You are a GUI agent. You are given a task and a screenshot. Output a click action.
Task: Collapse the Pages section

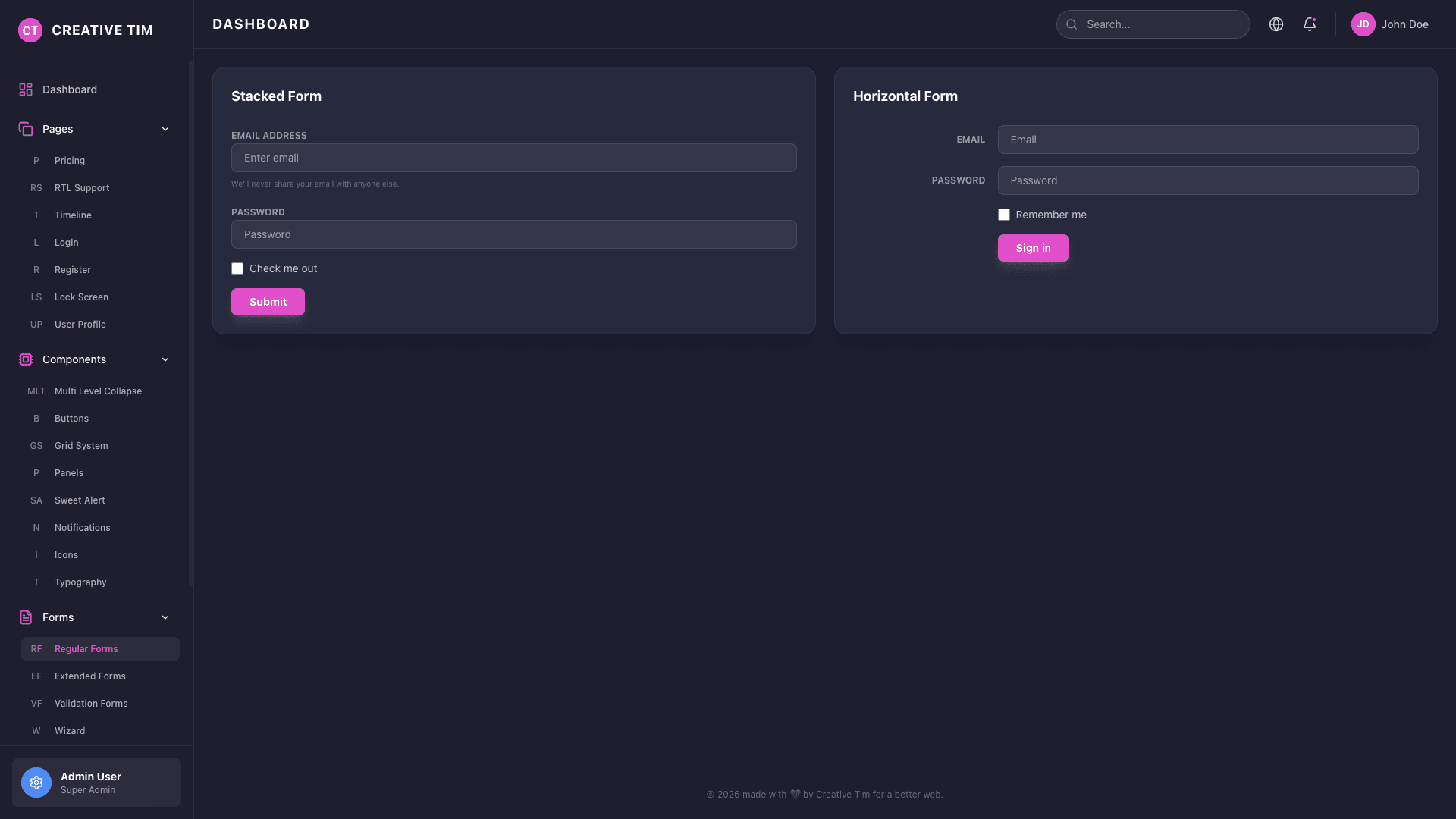point(165,129)
